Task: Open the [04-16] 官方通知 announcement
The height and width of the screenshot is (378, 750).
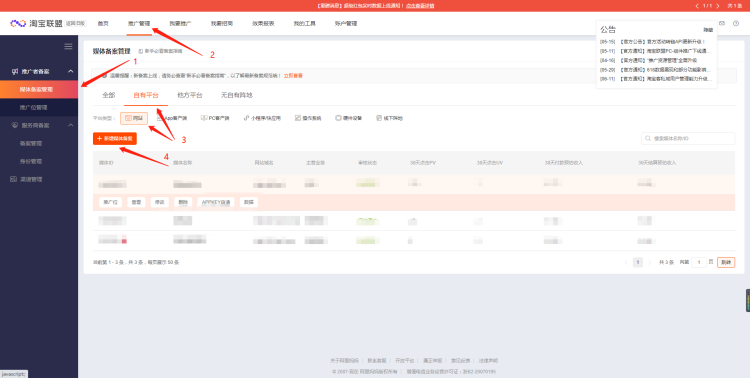Action: click(648, 60)
